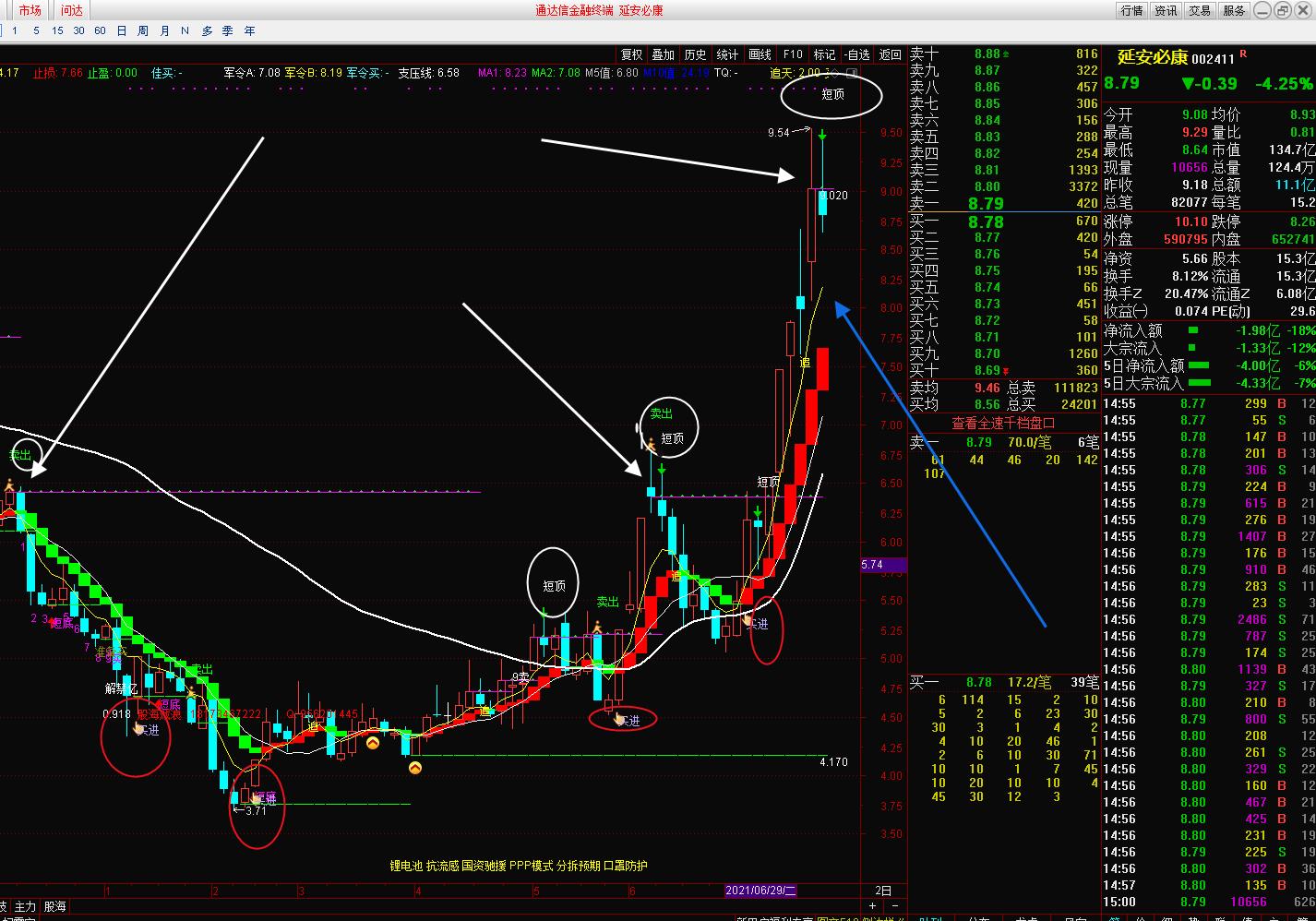1316x921 pixels.
Task: Click the 买十 8.69 bid row
Action: [1004, 370]
